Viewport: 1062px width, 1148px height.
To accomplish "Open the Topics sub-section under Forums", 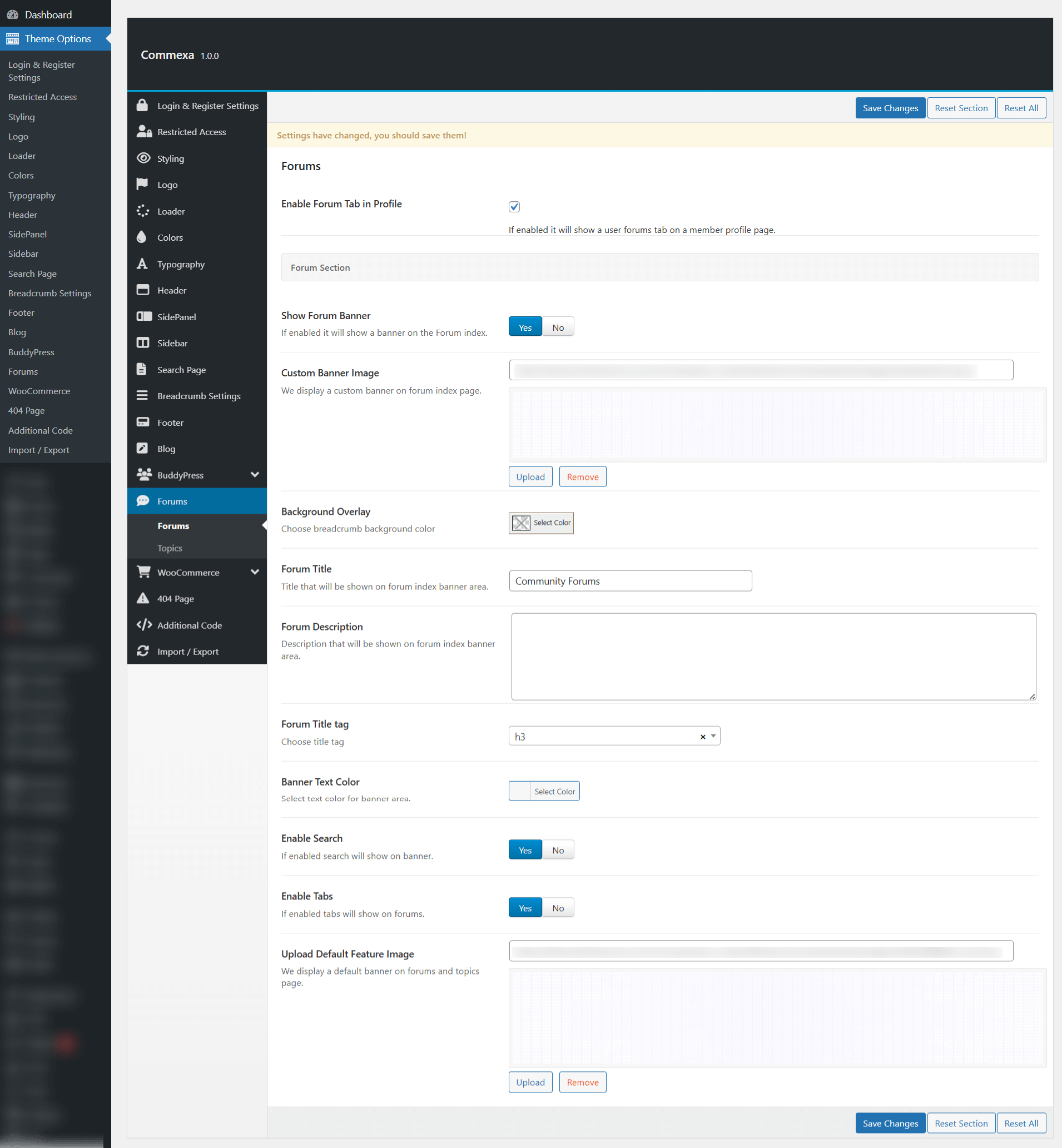I will coord(170,548).
